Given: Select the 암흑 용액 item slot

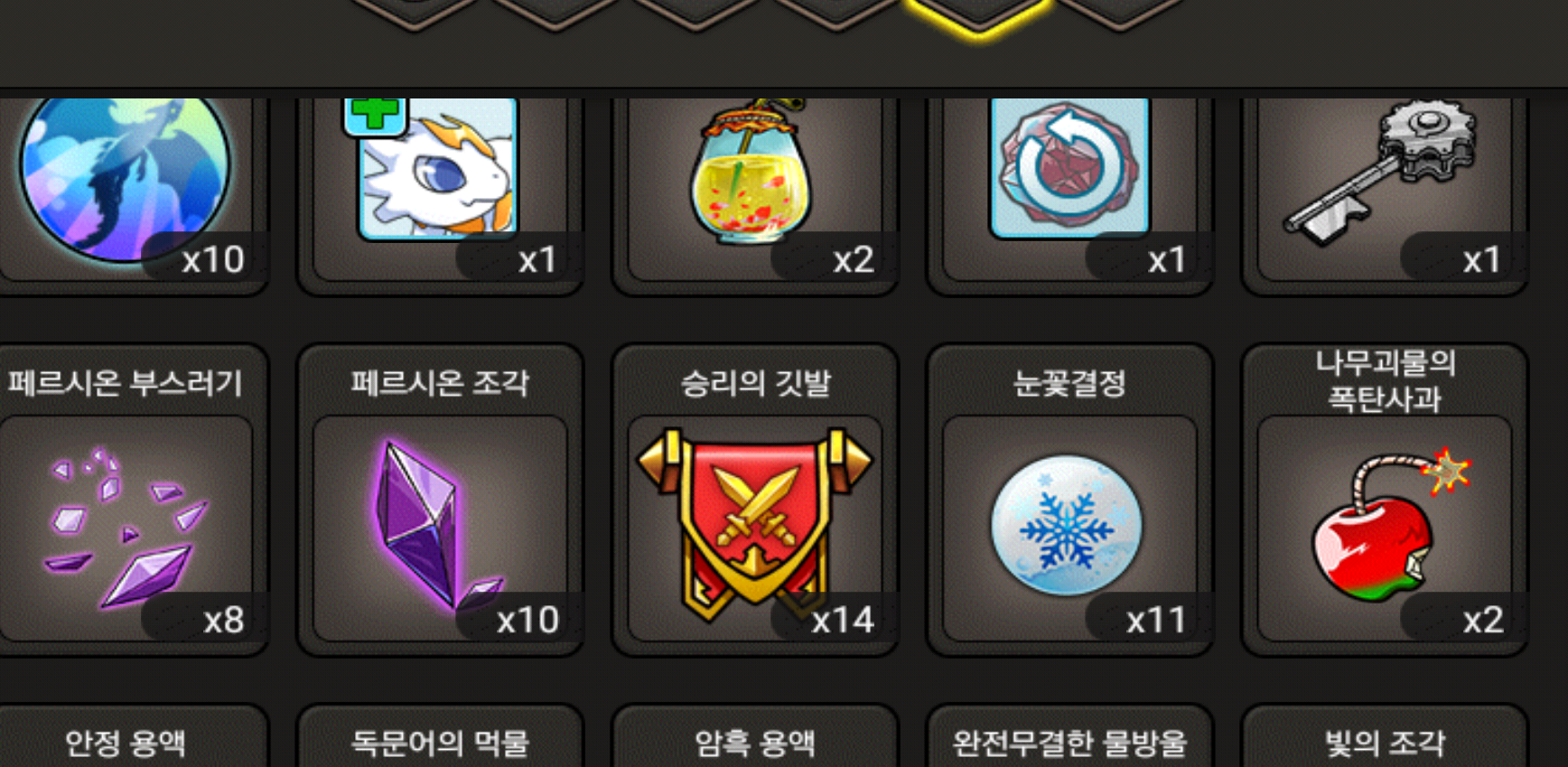Looking at the screenshot, I should pyautogui.click(x=755, y=736).
